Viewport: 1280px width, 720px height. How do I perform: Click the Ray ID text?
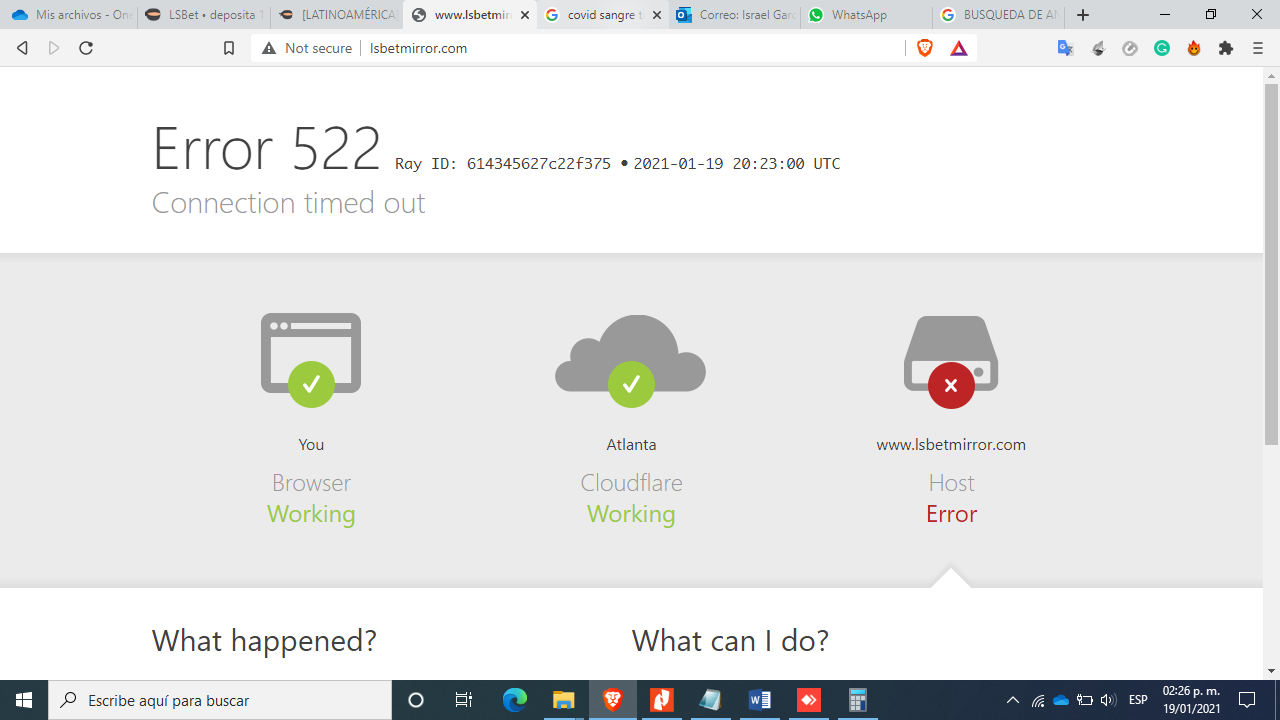[x=503, y=164]
